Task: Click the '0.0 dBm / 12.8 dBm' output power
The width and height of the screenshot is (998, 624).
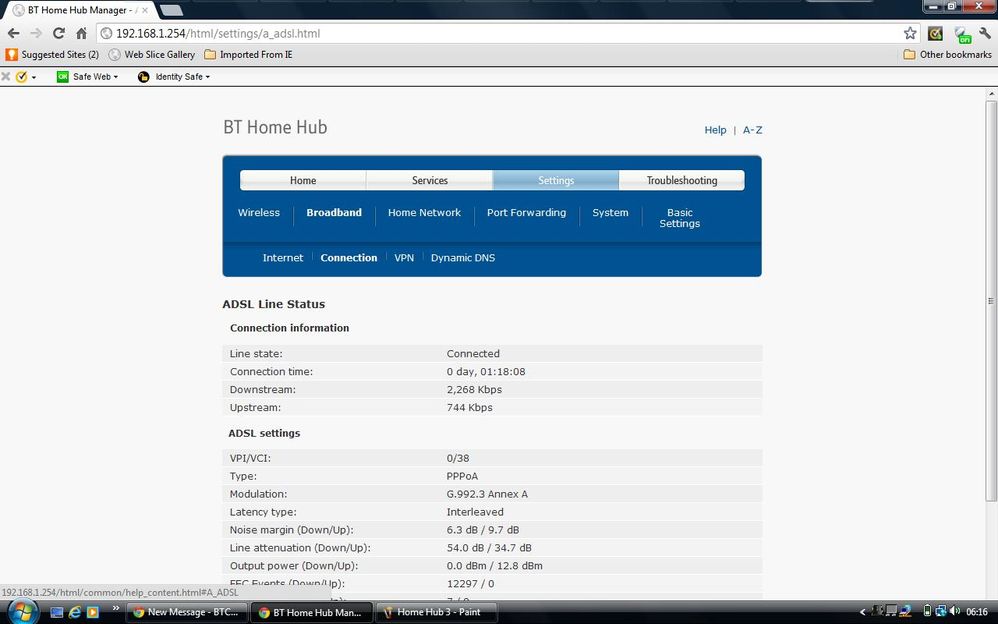Action: (x=495, y=565)
